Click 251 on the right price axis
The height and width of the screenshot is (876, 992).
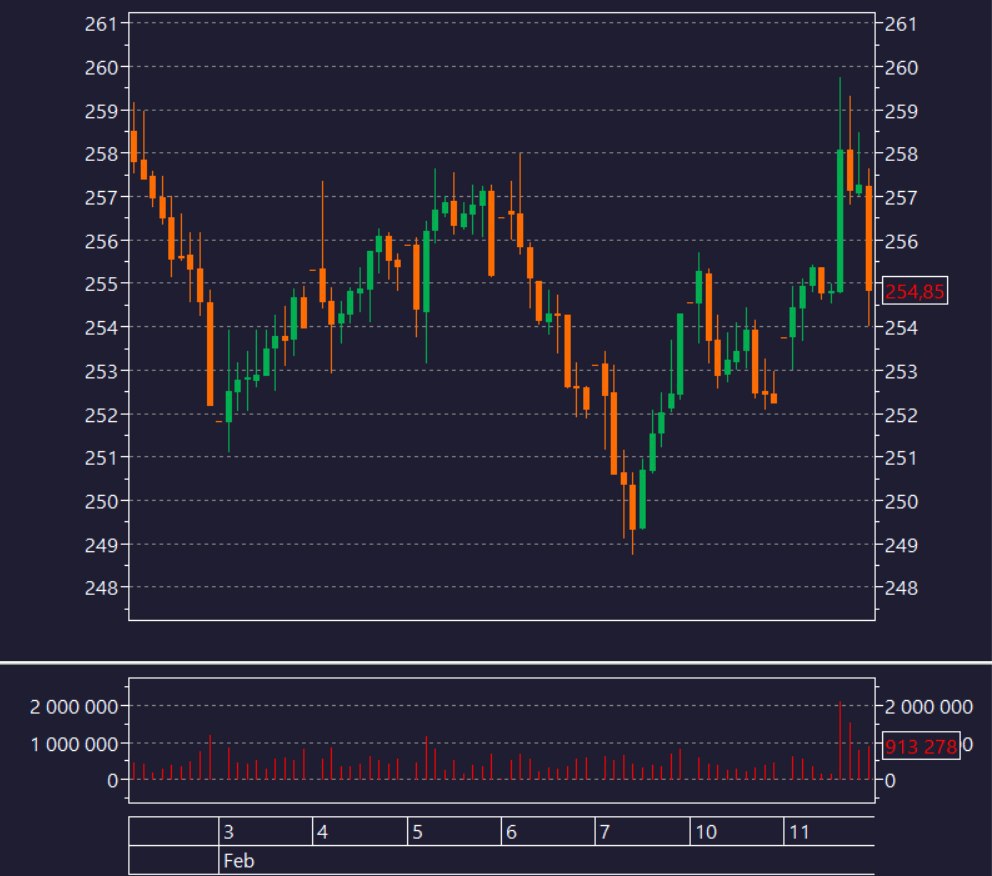[x=901, y=457]
